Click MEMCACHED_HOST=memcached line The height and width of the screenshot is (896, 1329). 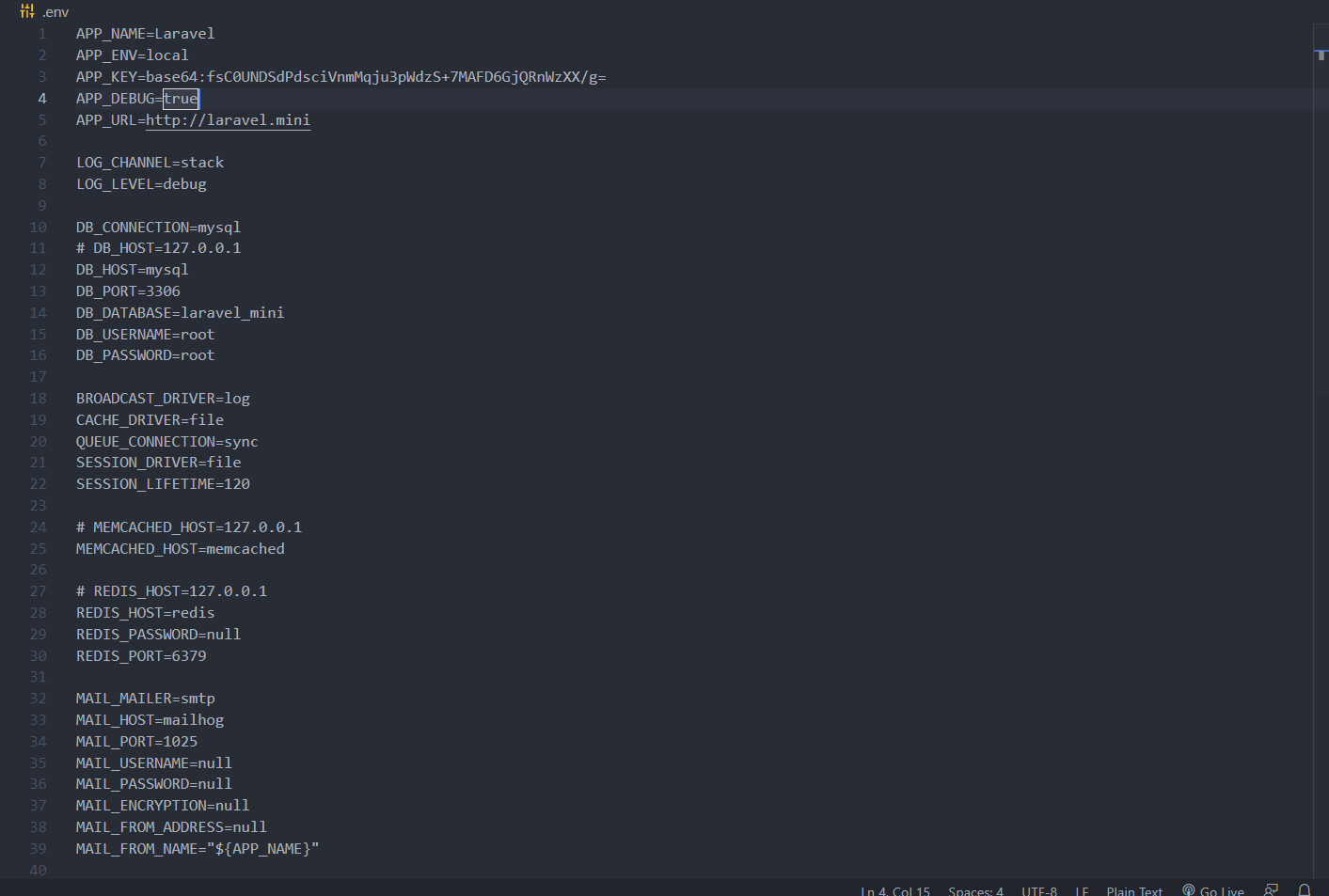pyautogui.click(x=180, y=549)
